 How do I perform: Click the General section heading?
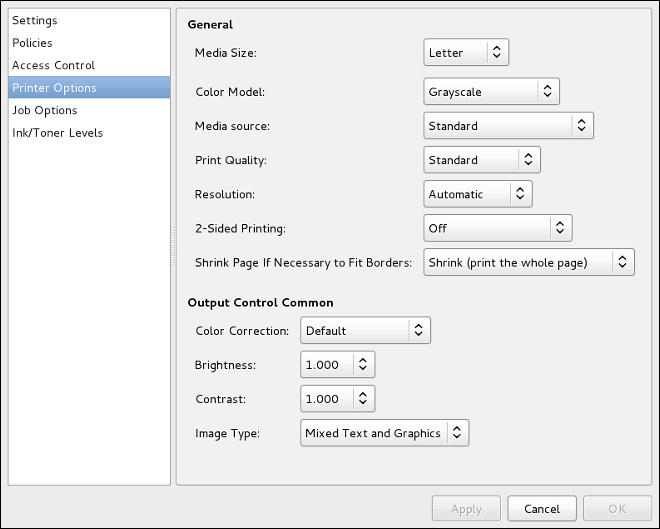pyautogui.click(x=210, y=24)
